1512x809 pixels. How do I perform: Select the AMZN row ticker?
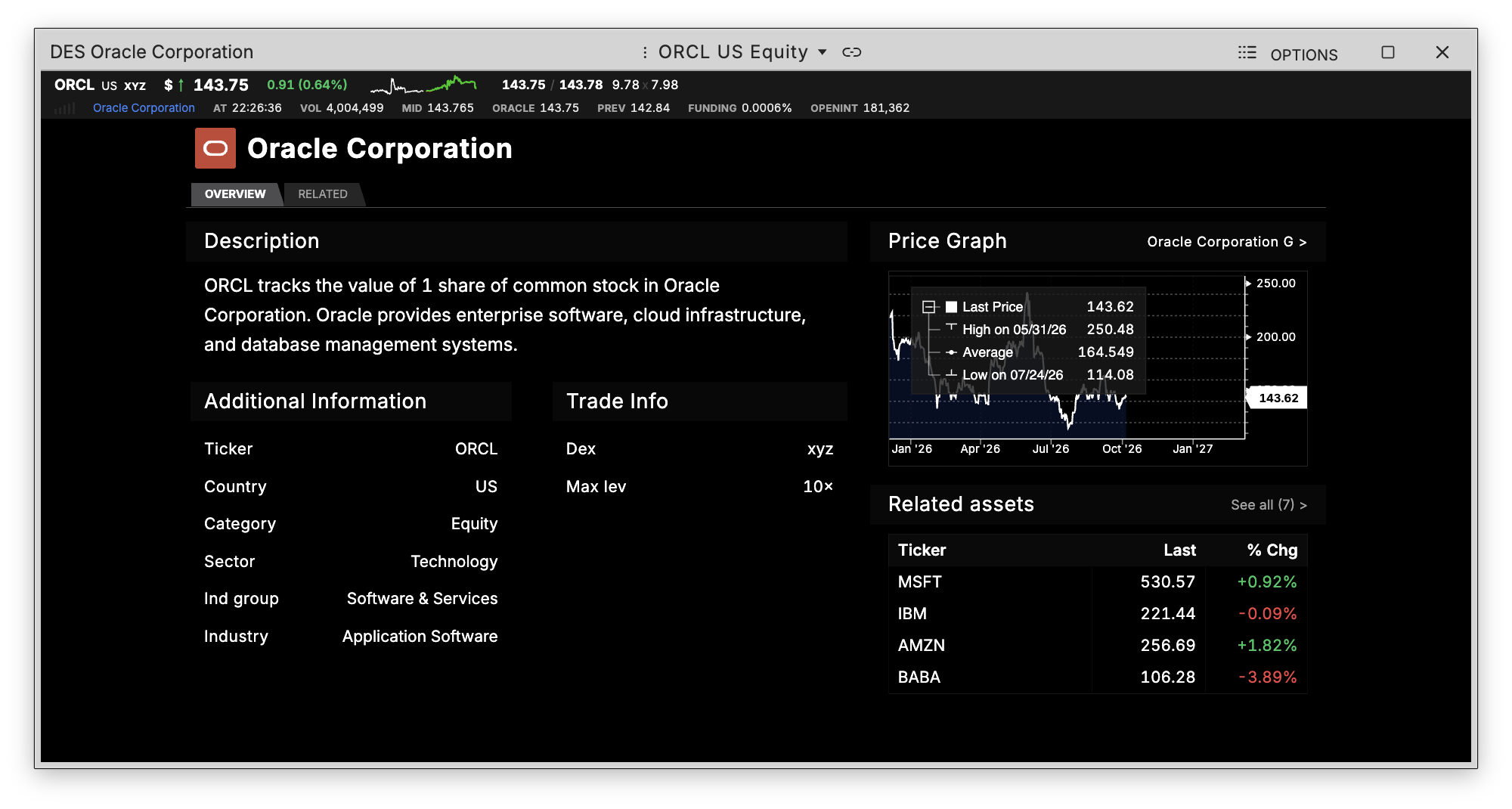pos(922,646)
